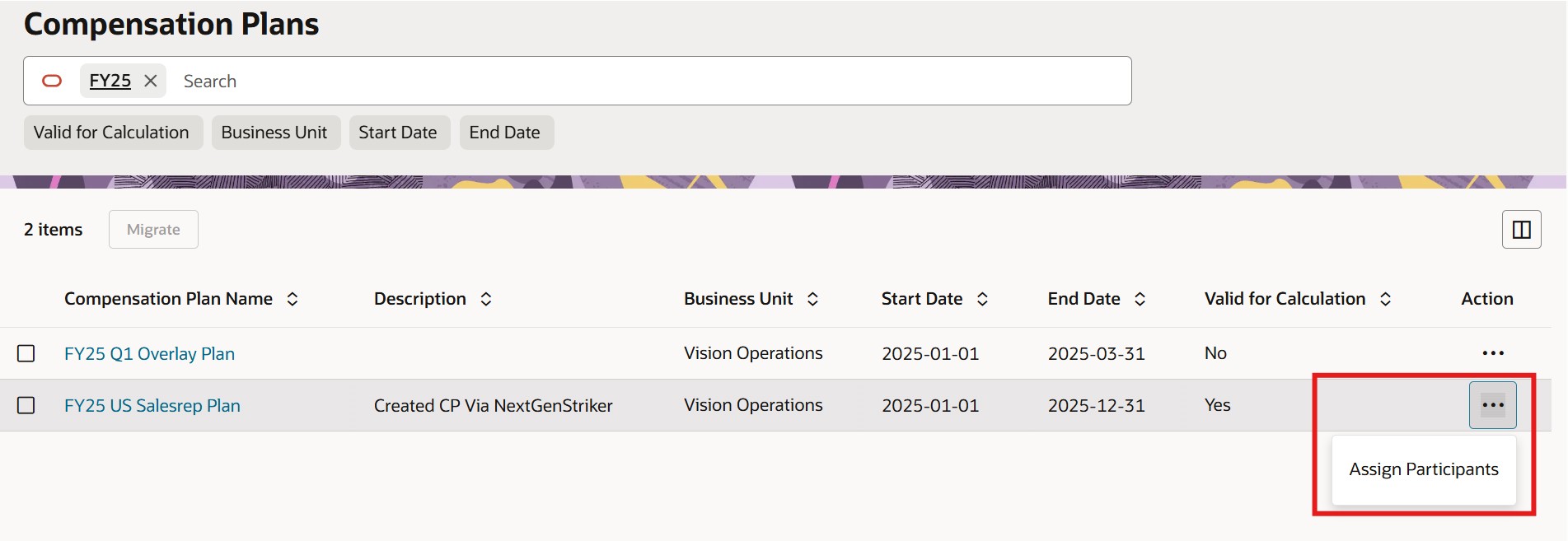This screenshot has height=541, width=1568.
Task: Sort the Description column
Action: [486, 299]
